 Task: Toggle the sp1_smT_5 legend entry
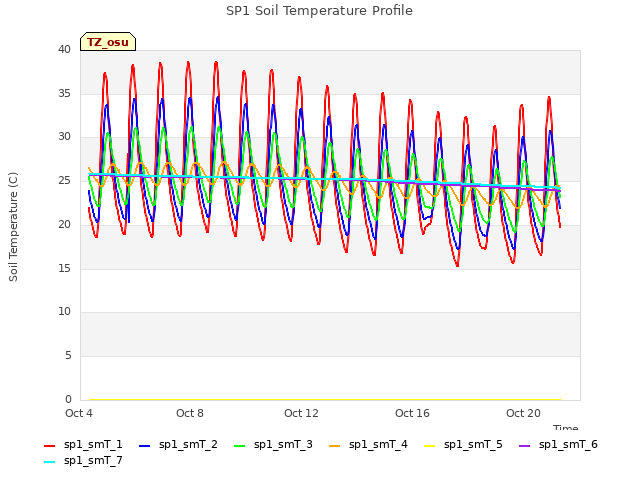tap(463, 444)
